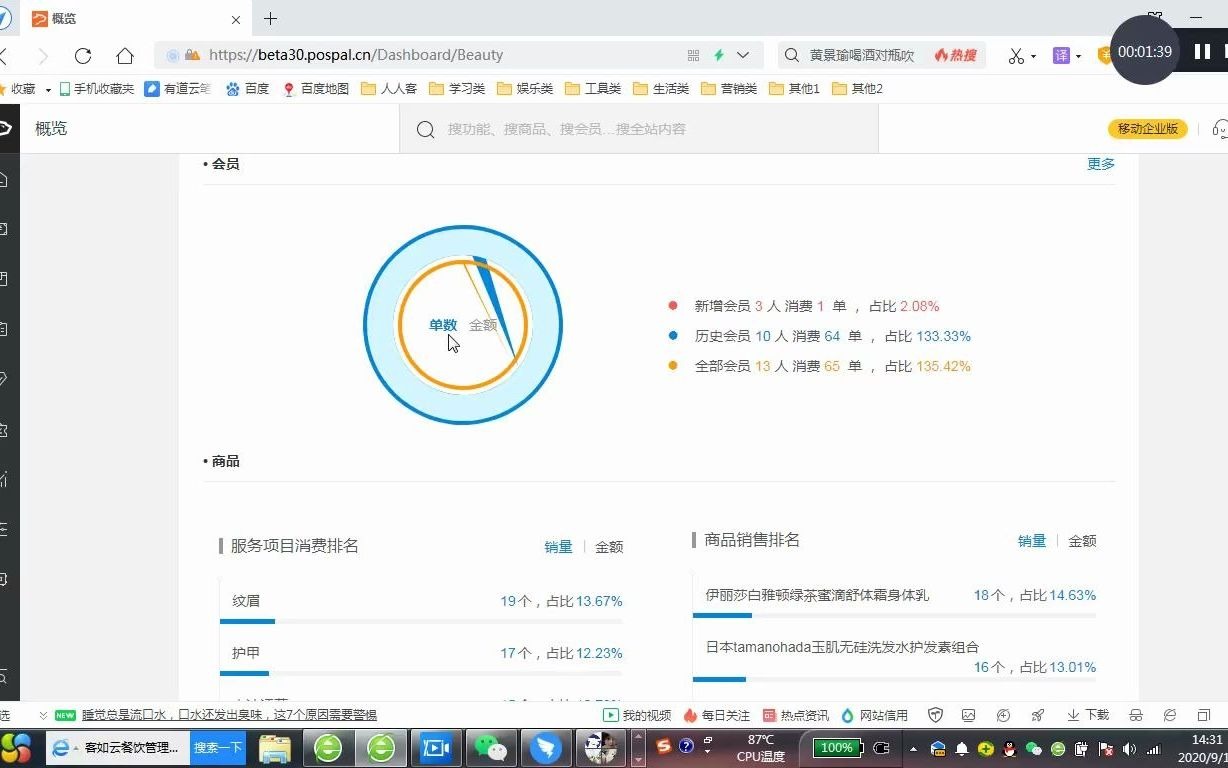
Task: Launch WeChat from the system tray
Action: point(1036,747)
